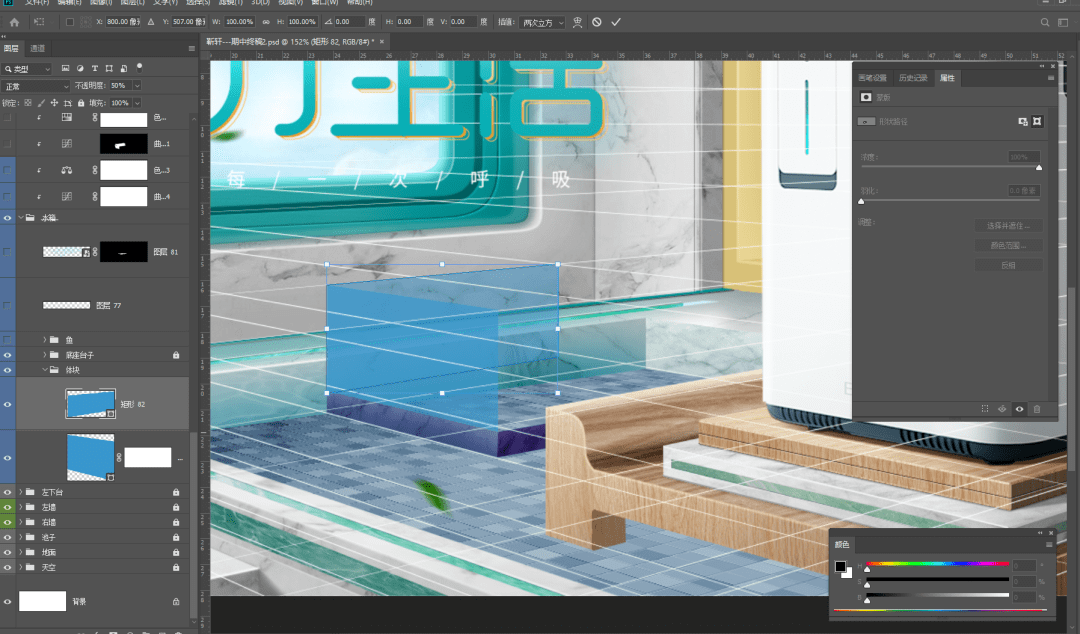Viewport: 1080px width, 634px height.
Task: Switch to warp mode icon in options bar
Action: pos(578,22)
